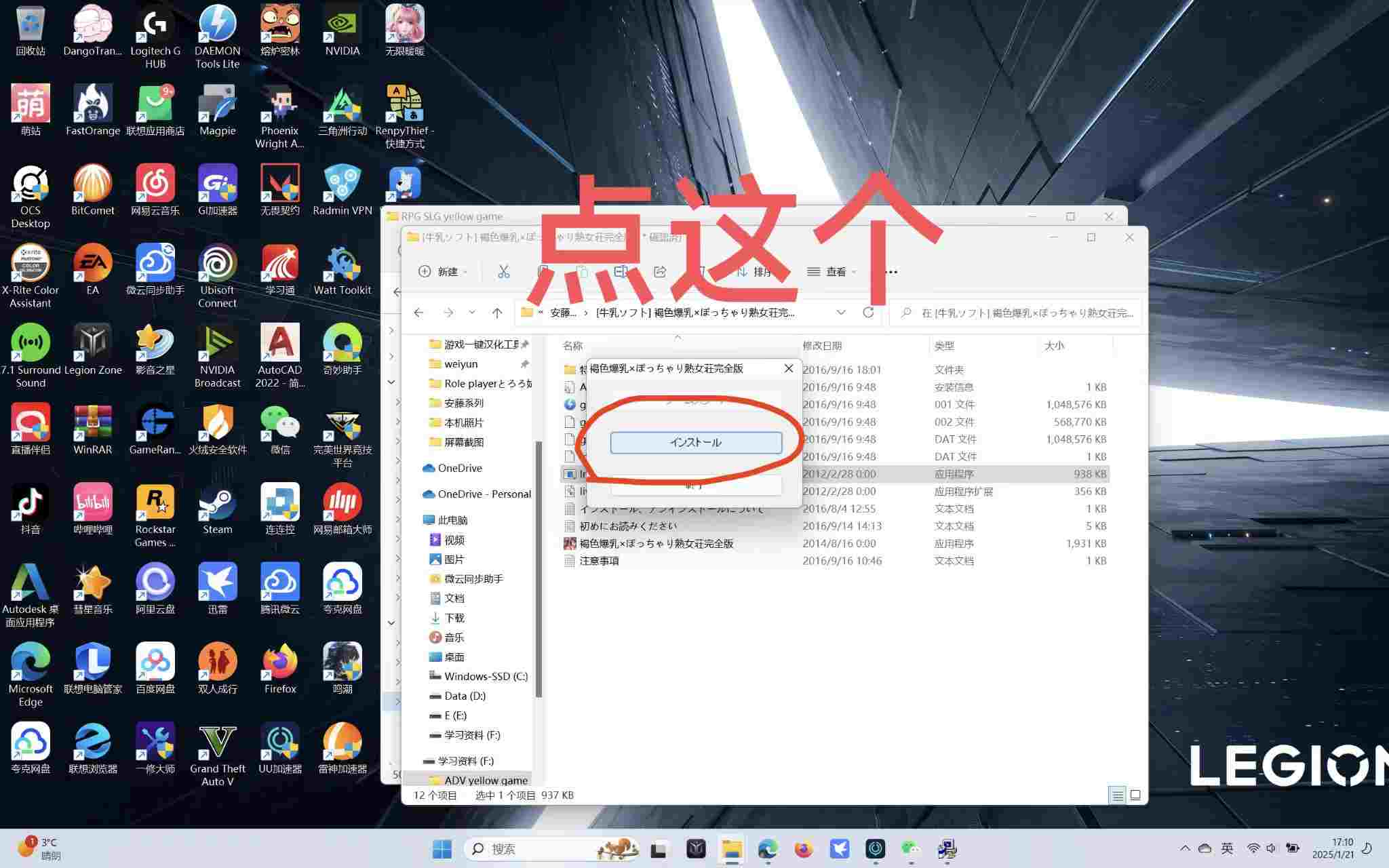Toggle large thumbnail view in status bar

click(x=1135, y=795)
